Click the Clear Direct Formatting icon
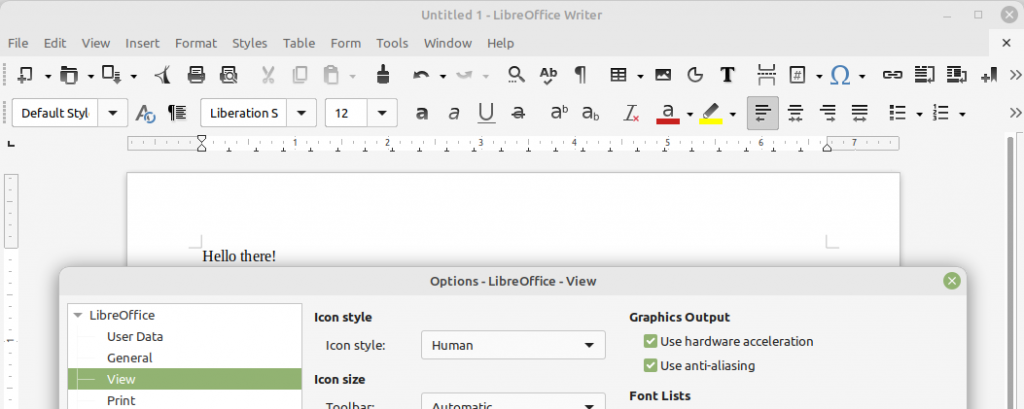1024x409 pixels. tap(631, 113)
